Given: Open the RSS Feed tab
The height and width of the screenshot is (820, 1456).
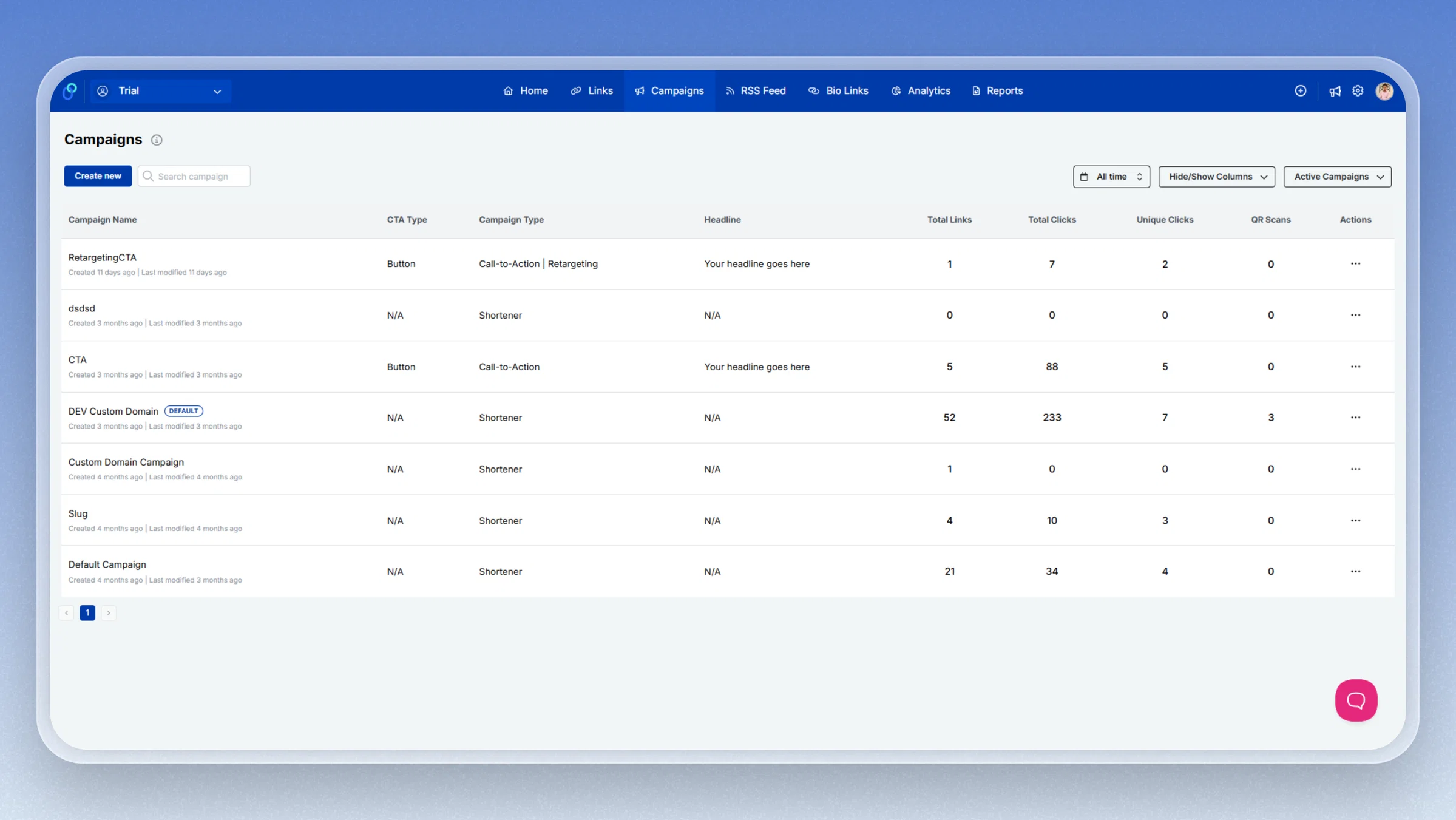Looking at the screenshot, I should [x=756, y=91].
